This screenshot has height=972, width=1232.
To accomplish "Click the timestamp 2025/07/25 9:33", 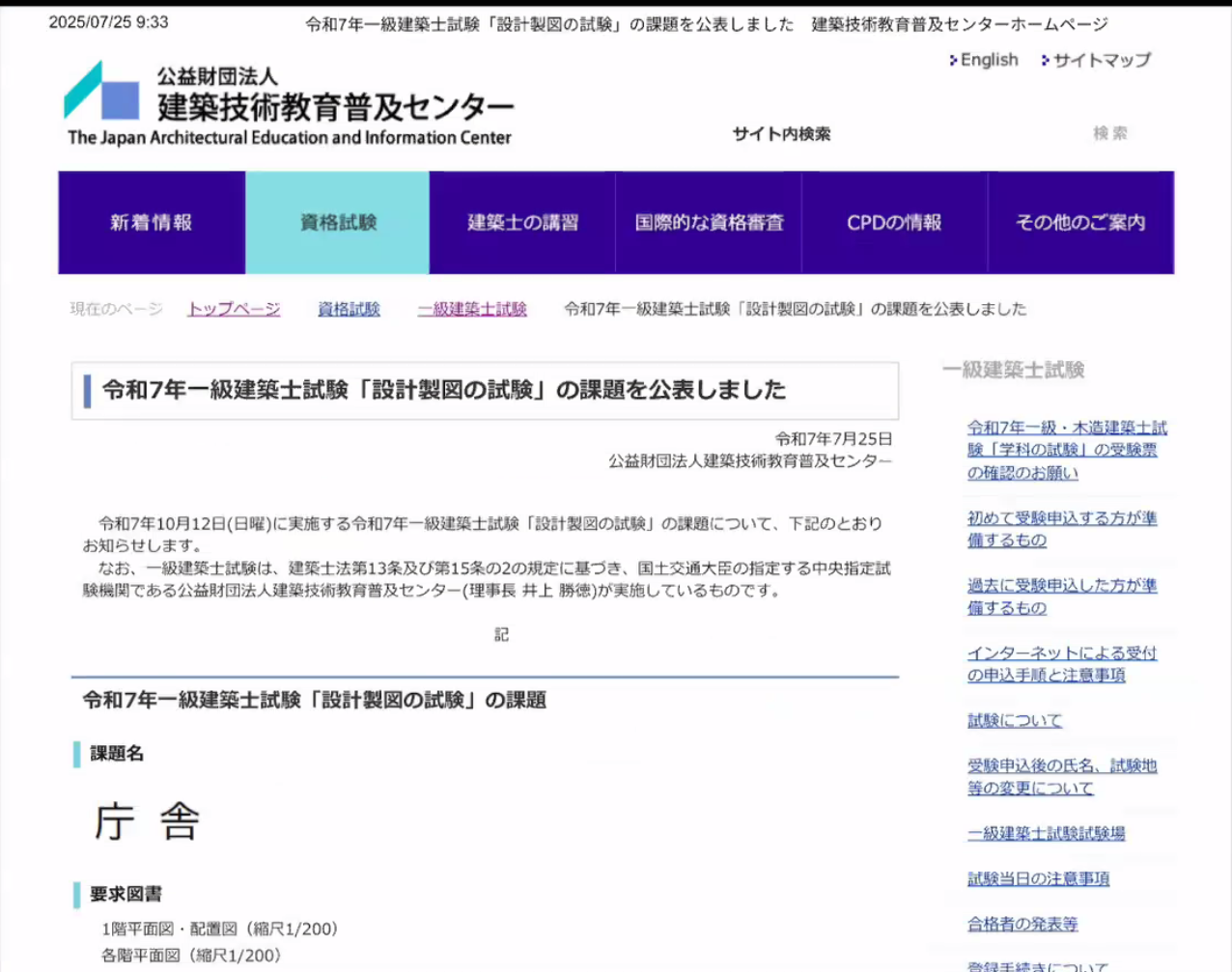I will (108, 22).
